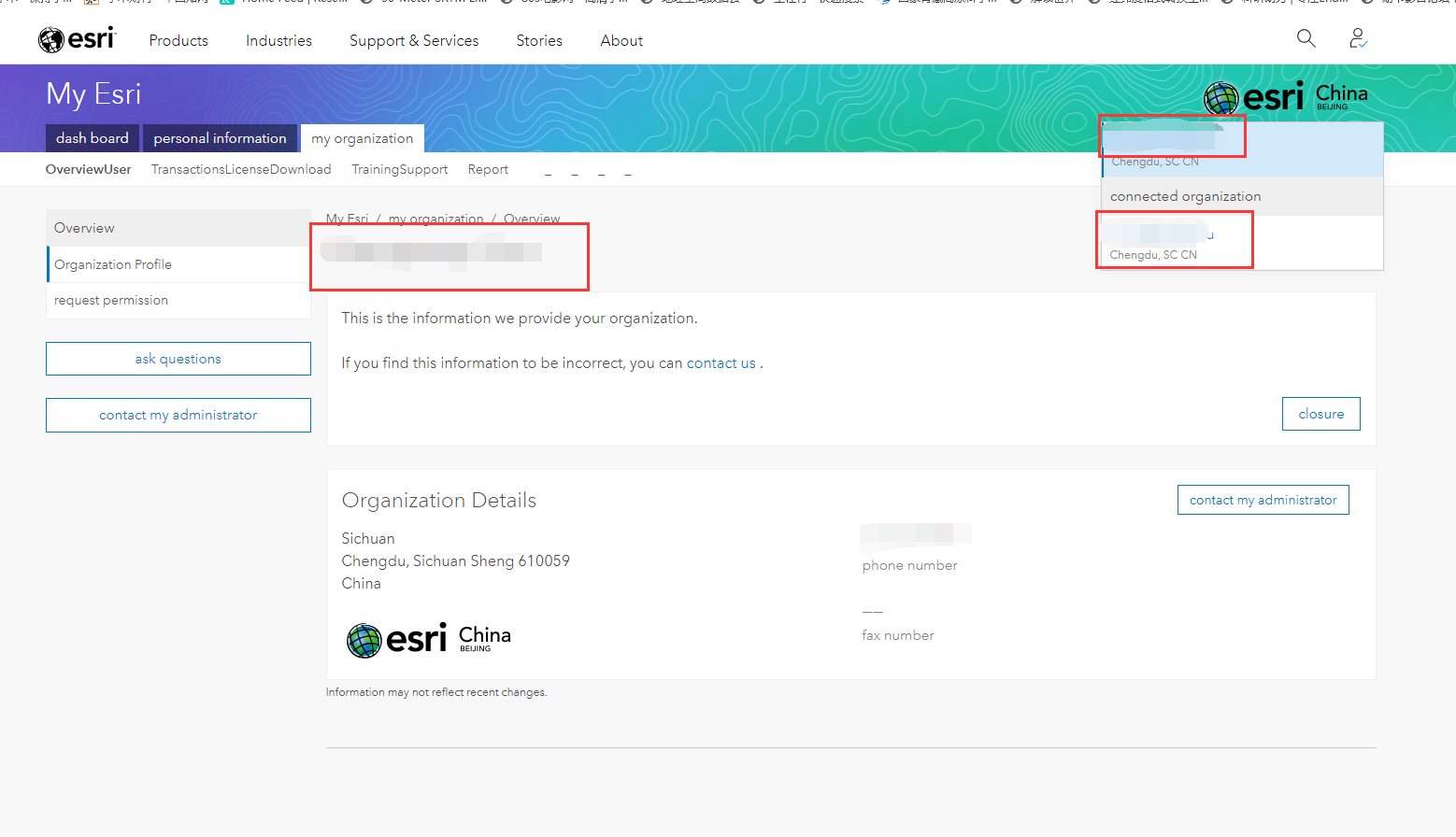Click the closure button
1456x837 pixels.
1320,413
